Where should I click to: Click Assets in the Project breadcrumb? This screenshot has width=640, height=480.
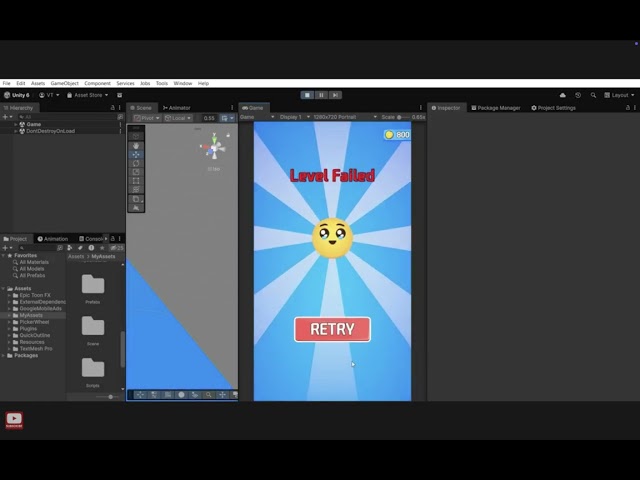(x=76, y=256)
